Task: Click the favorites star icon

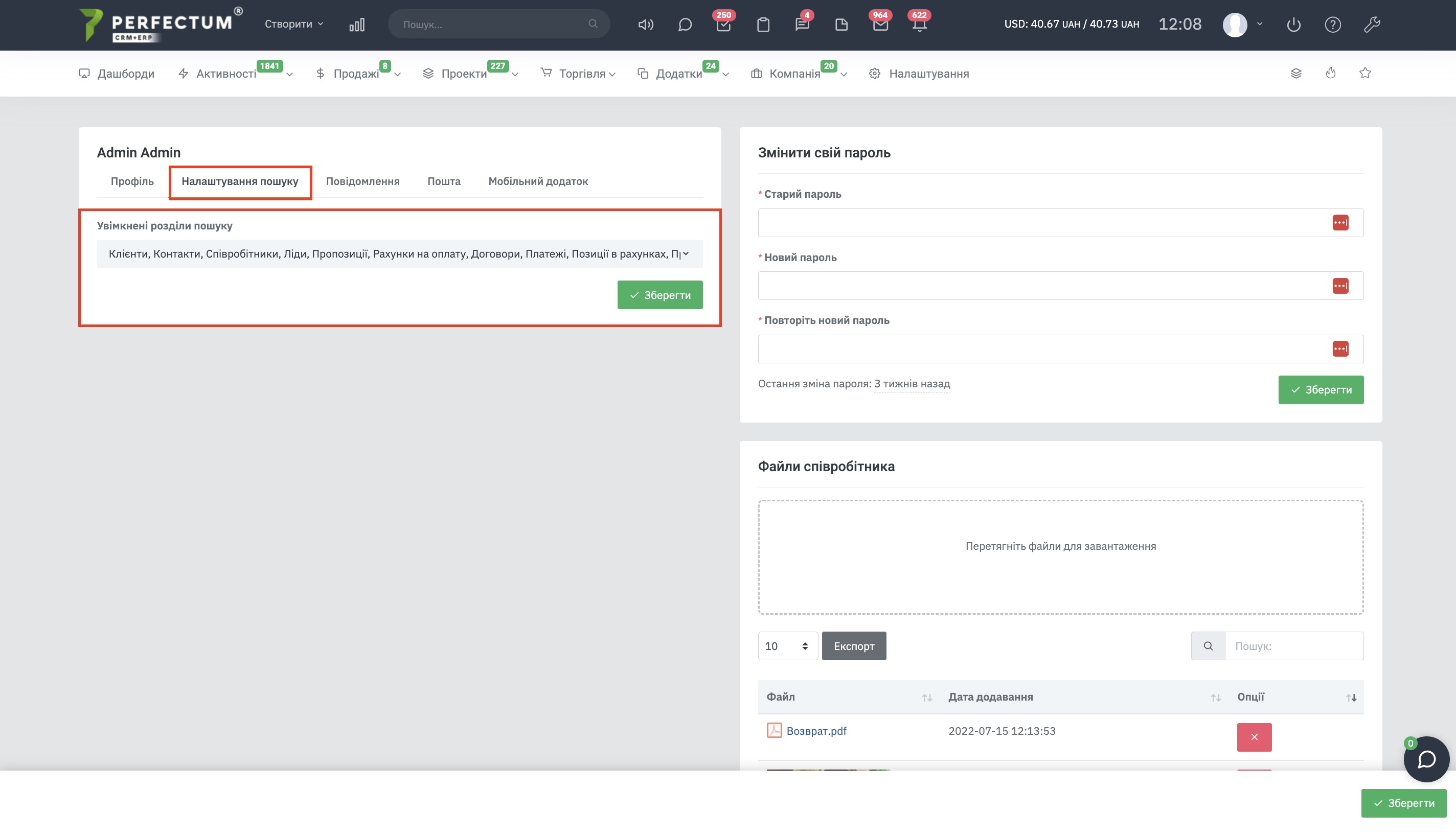Action: [1365, 73]
